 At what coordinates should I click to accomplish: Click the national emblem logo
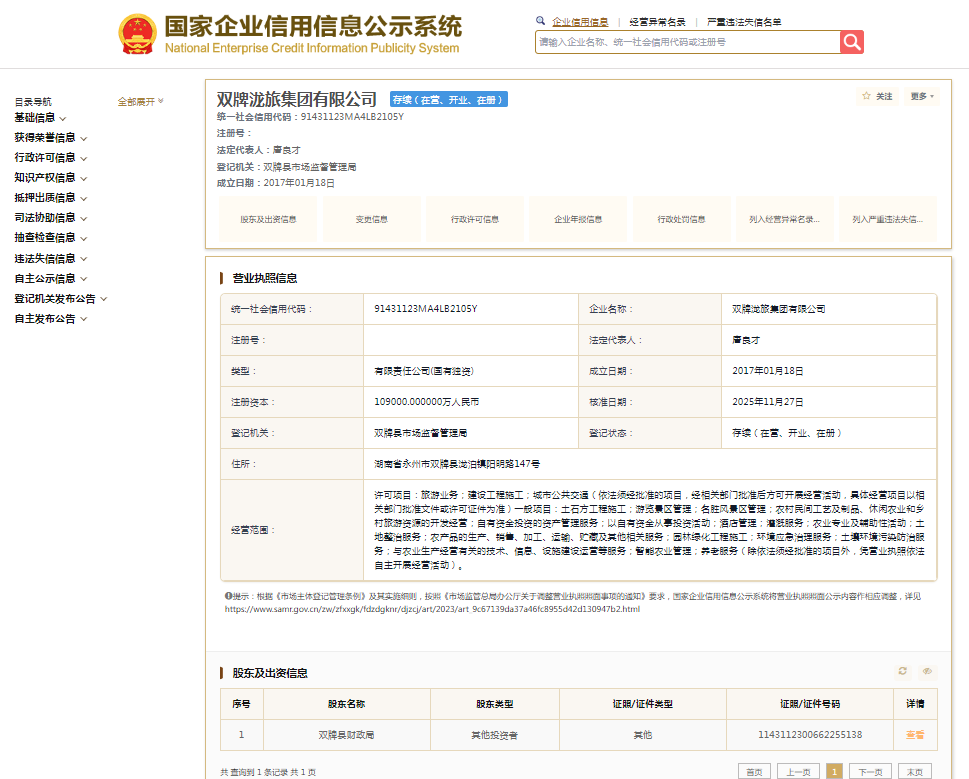point(137,35)
